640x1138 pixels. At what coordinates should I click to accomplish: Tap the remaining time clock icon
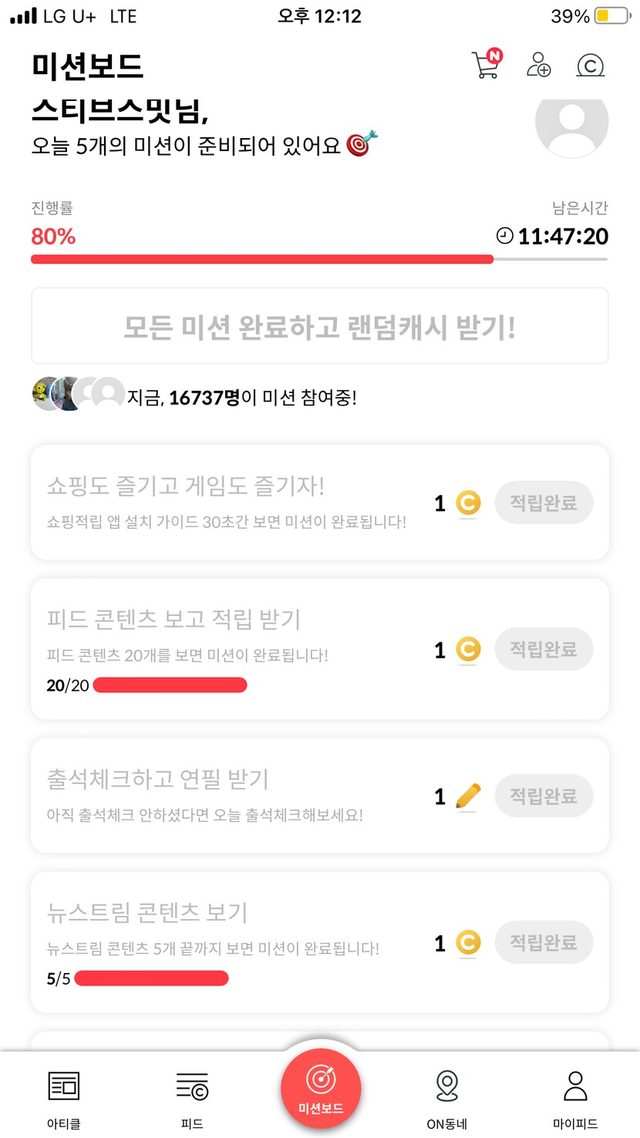tap(505, 236)
